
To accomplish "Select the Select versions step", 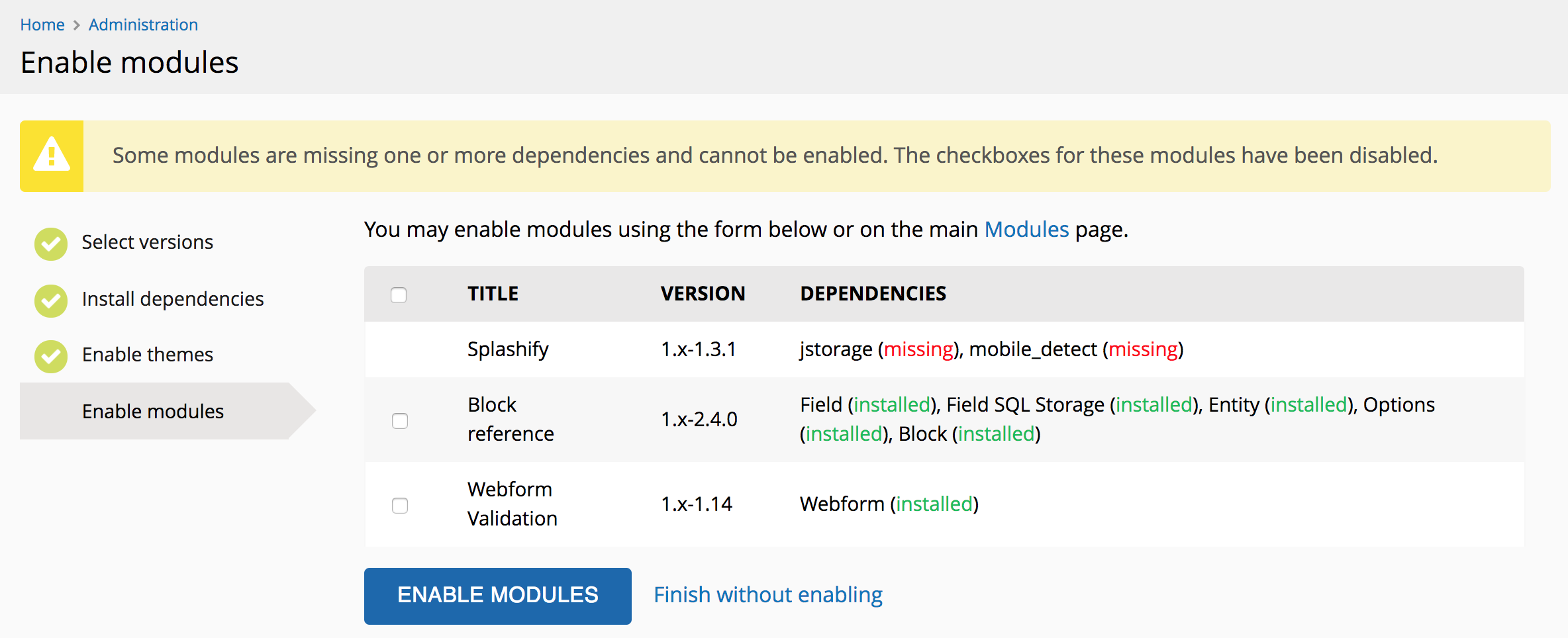I will pyautogui.click(x=147, y=242).
